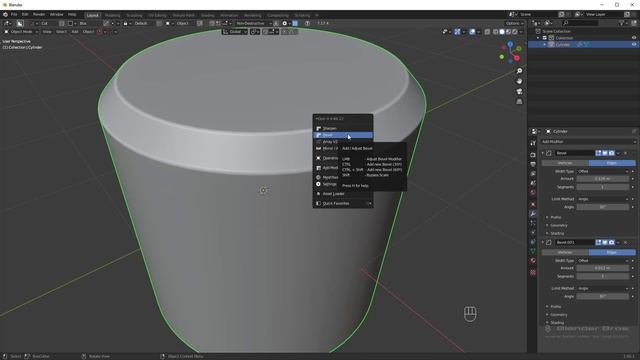640x360 pixels.
Task: Choose Asset Loader in the HOps menu
Action: pos(342,194)
